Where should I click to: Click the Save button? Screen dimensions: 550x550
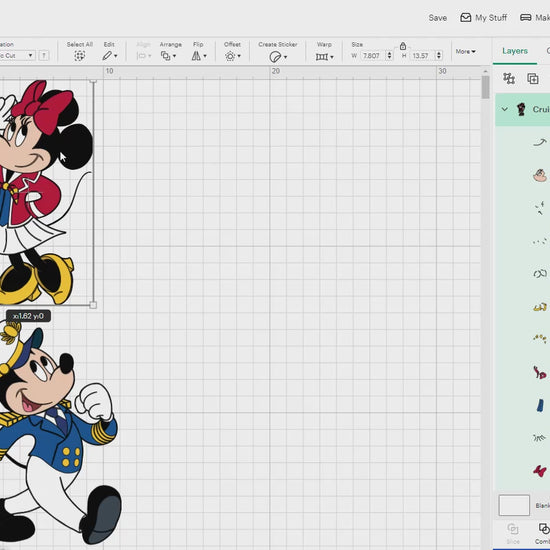[437, 18]
